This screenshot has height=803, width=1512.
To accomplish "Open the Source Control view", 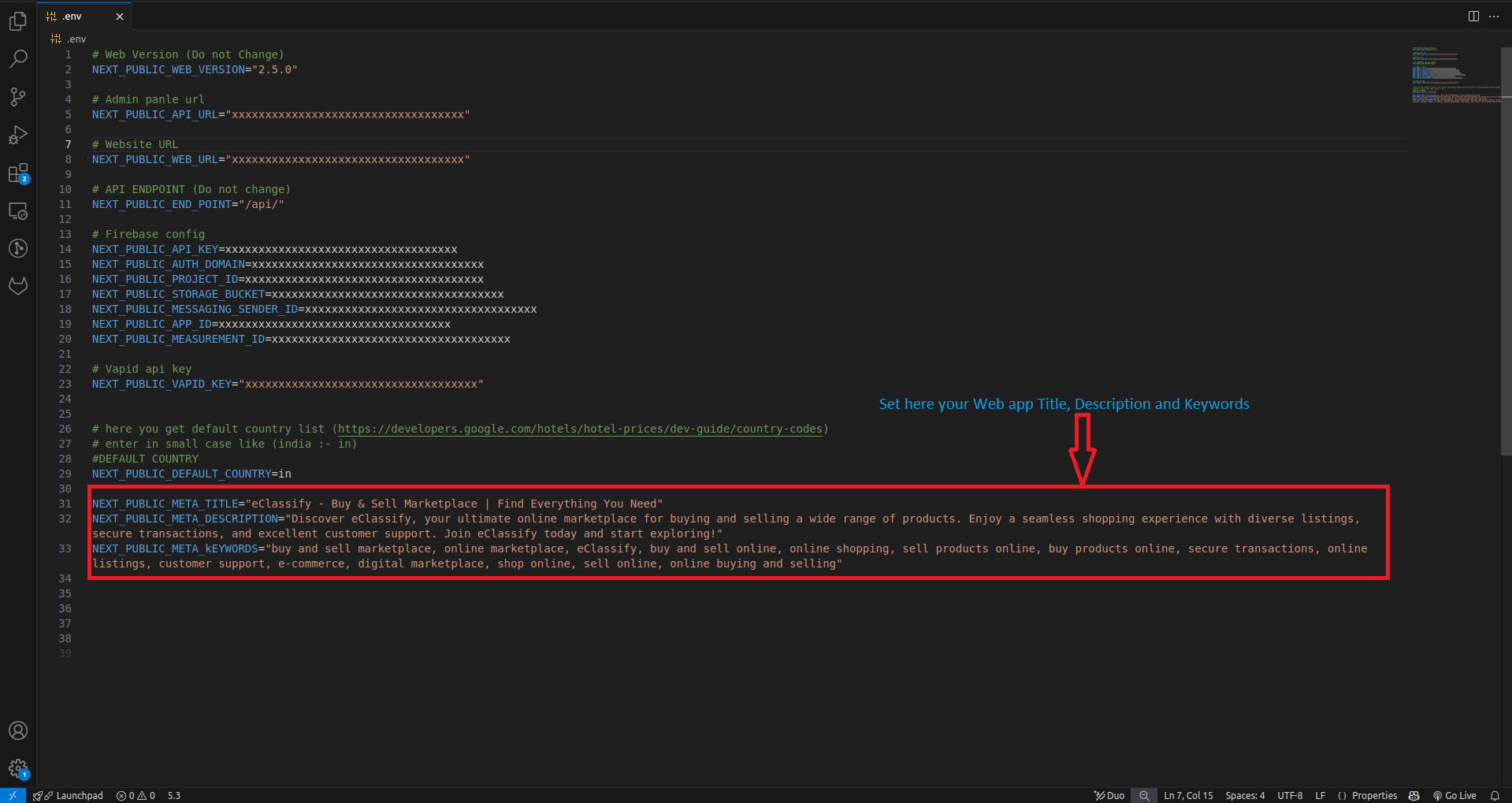I will click(x=17, y=96).
